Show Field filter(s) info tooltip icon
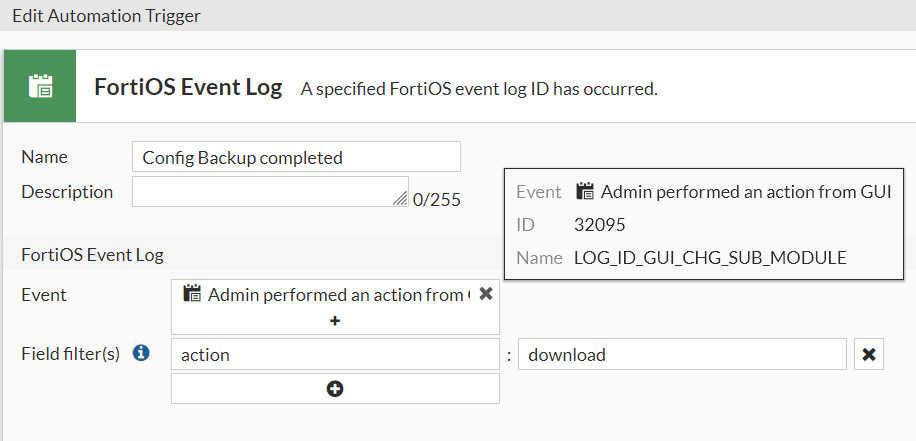 (141, 353)
